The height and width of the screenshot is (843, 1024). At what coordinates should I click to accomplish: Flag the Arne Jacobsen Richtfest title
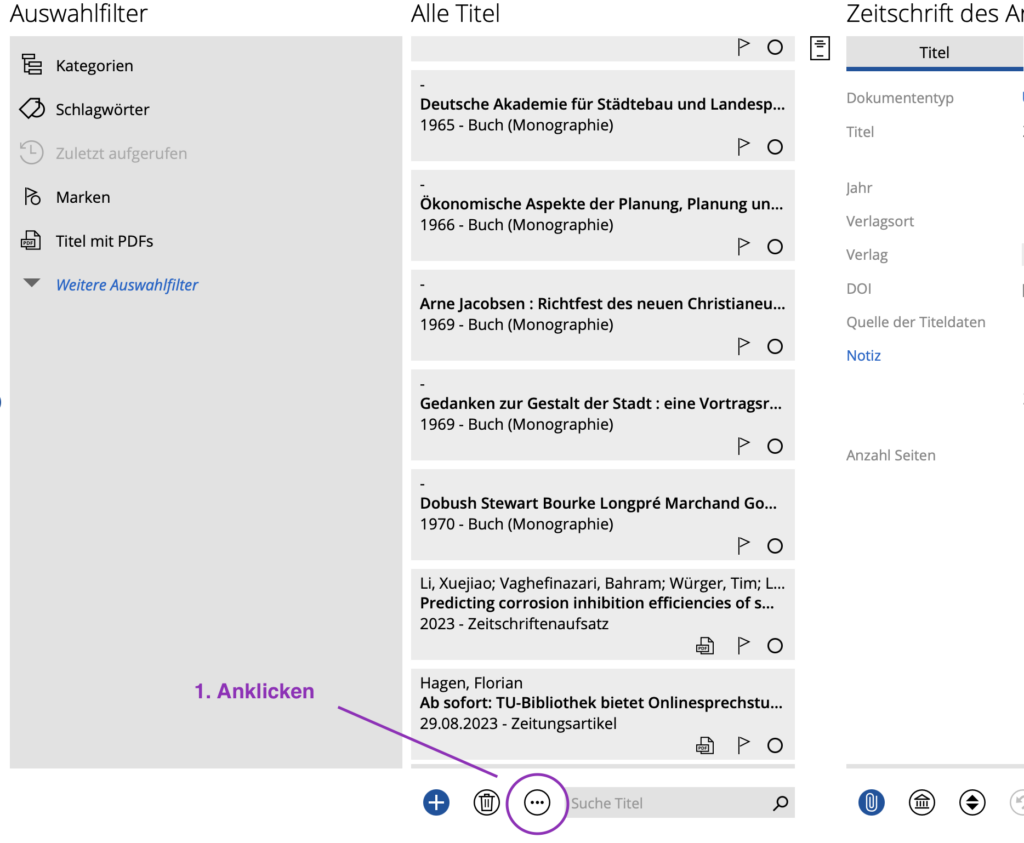743,346
